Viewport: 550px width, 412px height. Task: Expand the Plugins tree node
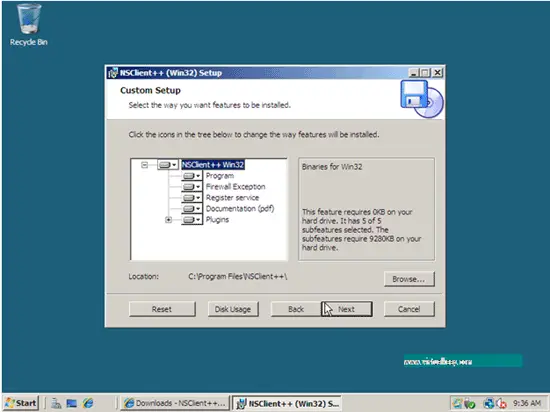[168, 220]
